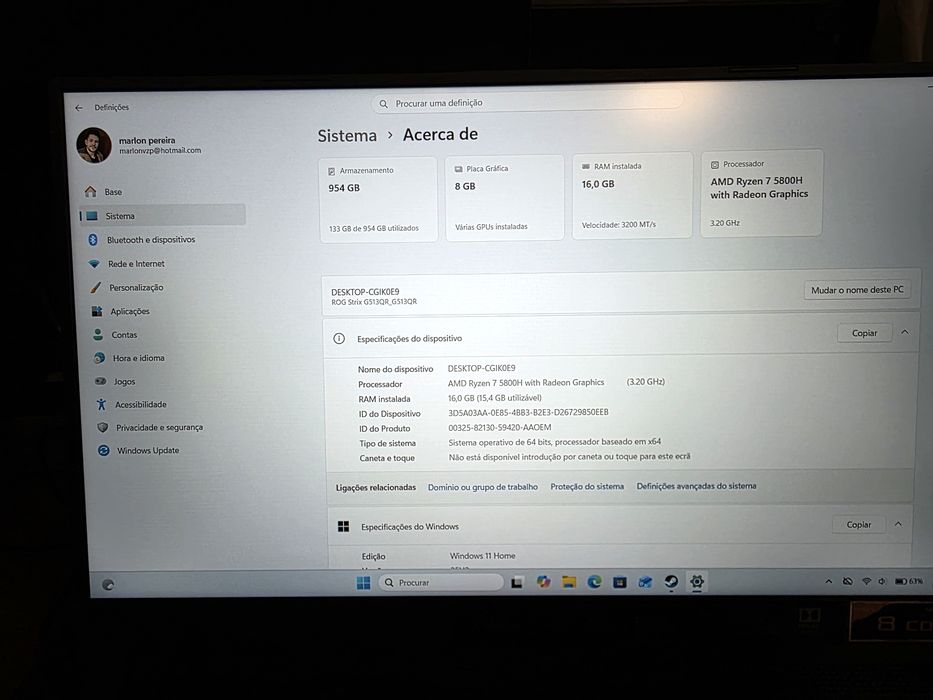Open the Placa Gráfica 8 GB card
Screen dimensions: 933x700
point(505,198)
